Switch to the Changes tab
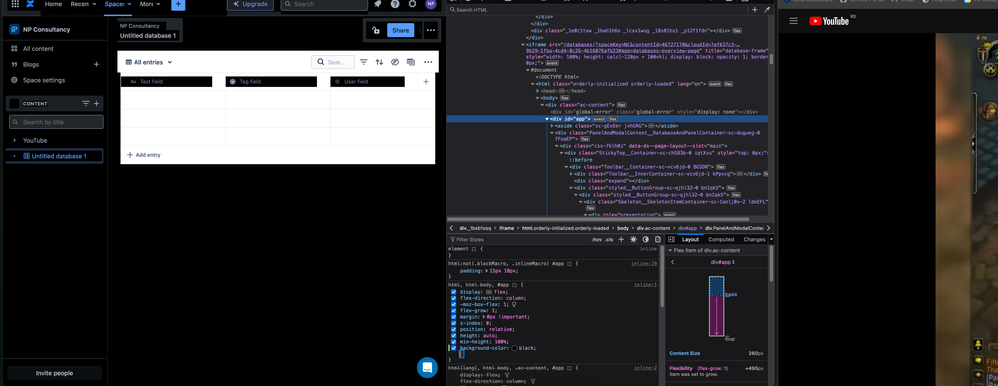 (754, 239)
